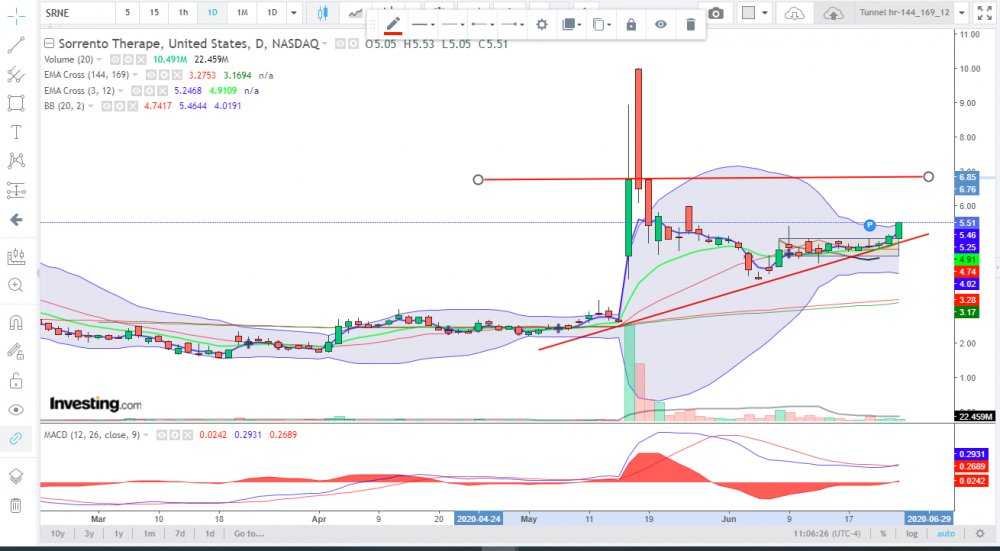This screenshot has width=1000, height=551.
Task: Toggle magnet mode
Action: click(16, 322)
